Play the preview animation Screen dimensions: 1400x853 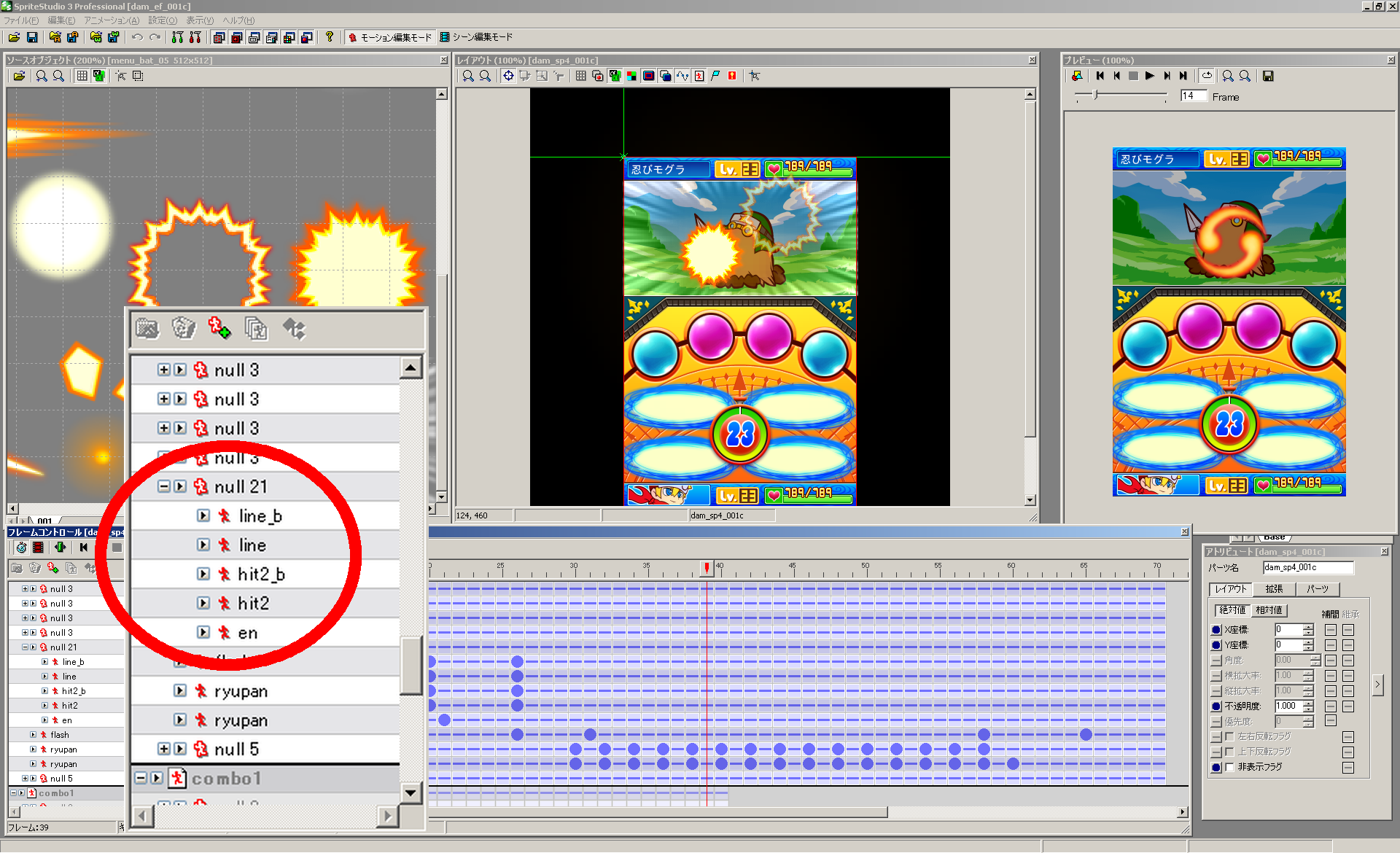pos(1150,76)
